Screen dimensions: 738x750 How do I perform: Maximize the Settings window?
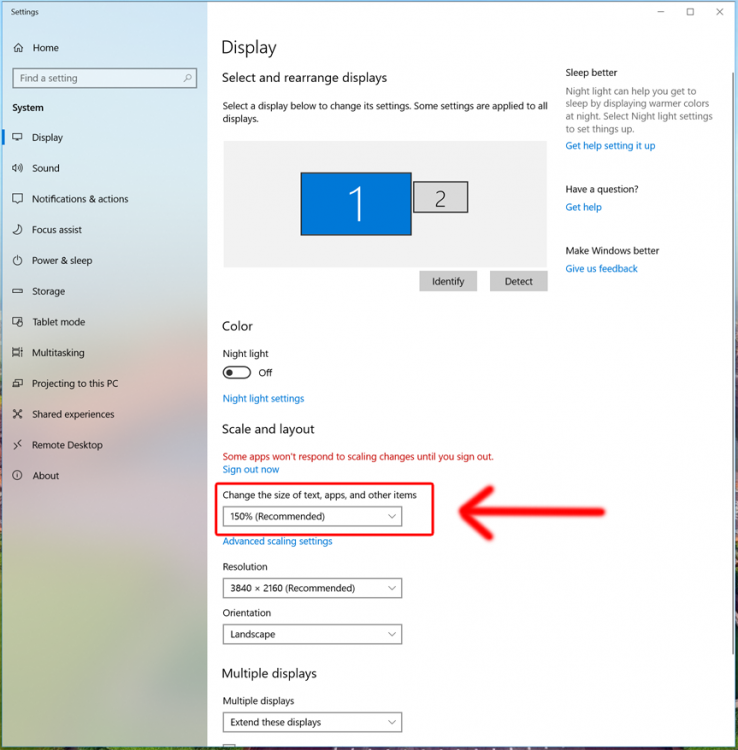(690, 12)
